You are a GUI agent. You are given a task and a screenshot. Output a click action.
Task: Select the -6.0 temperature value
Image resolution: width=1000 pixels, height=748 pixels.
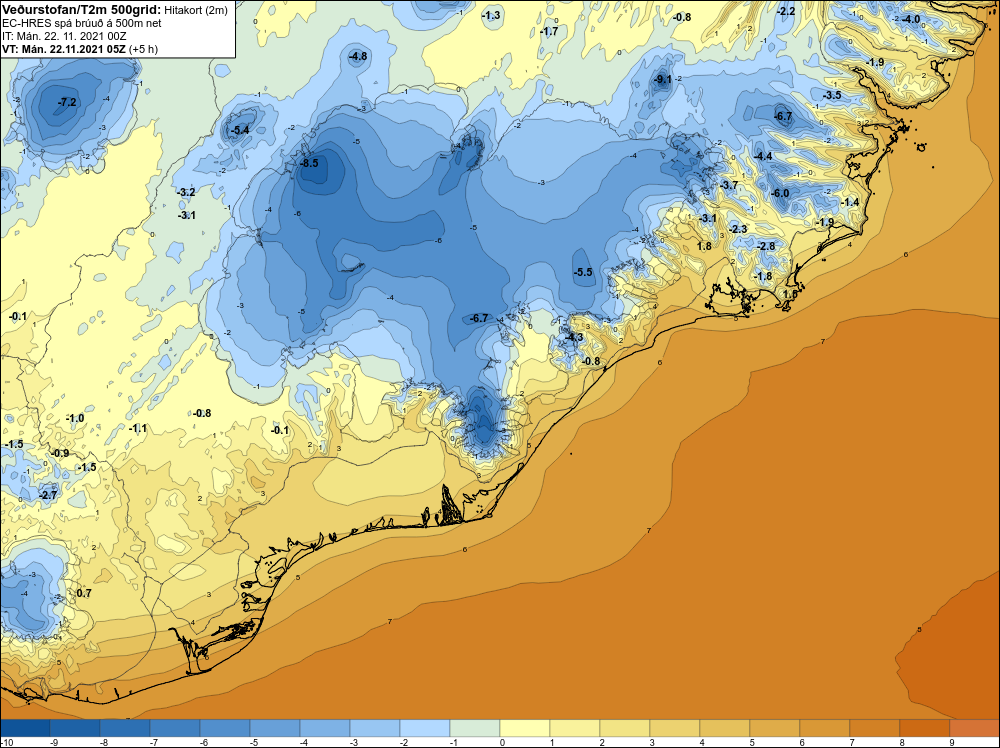click(x=780, y=193)
